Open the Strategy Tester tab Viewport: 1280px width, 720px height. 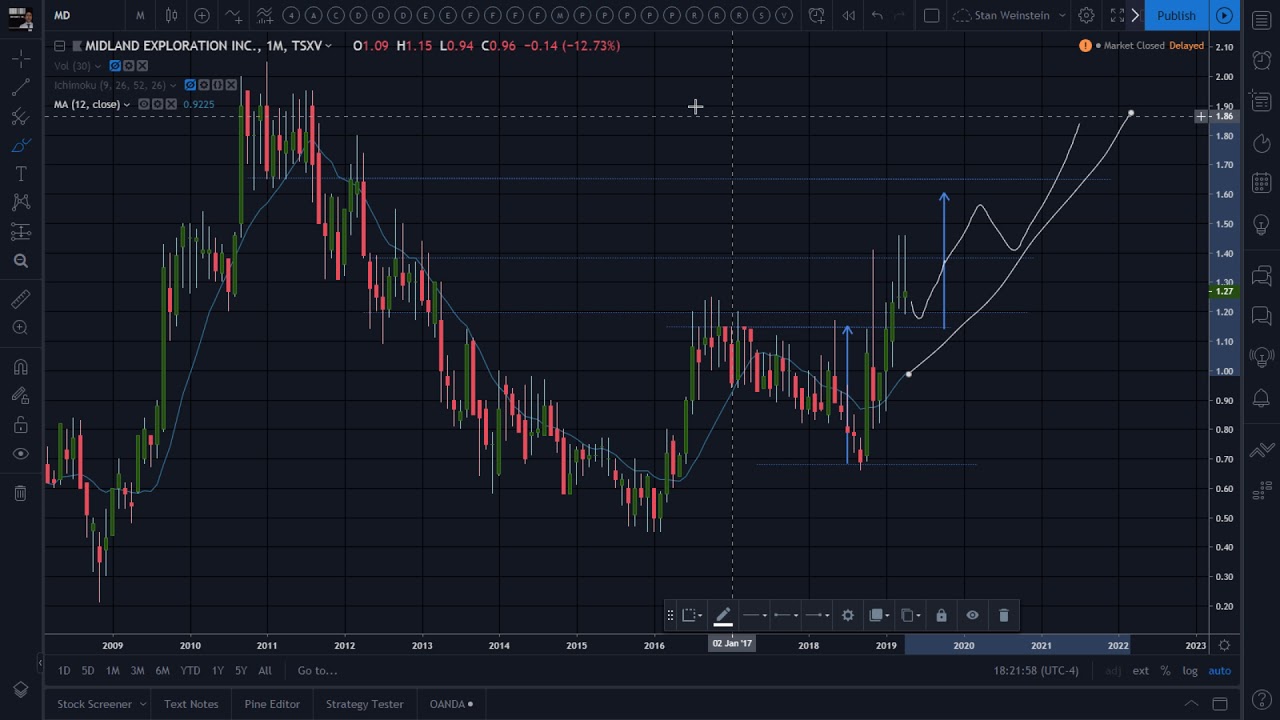click(x=364, y=704)
